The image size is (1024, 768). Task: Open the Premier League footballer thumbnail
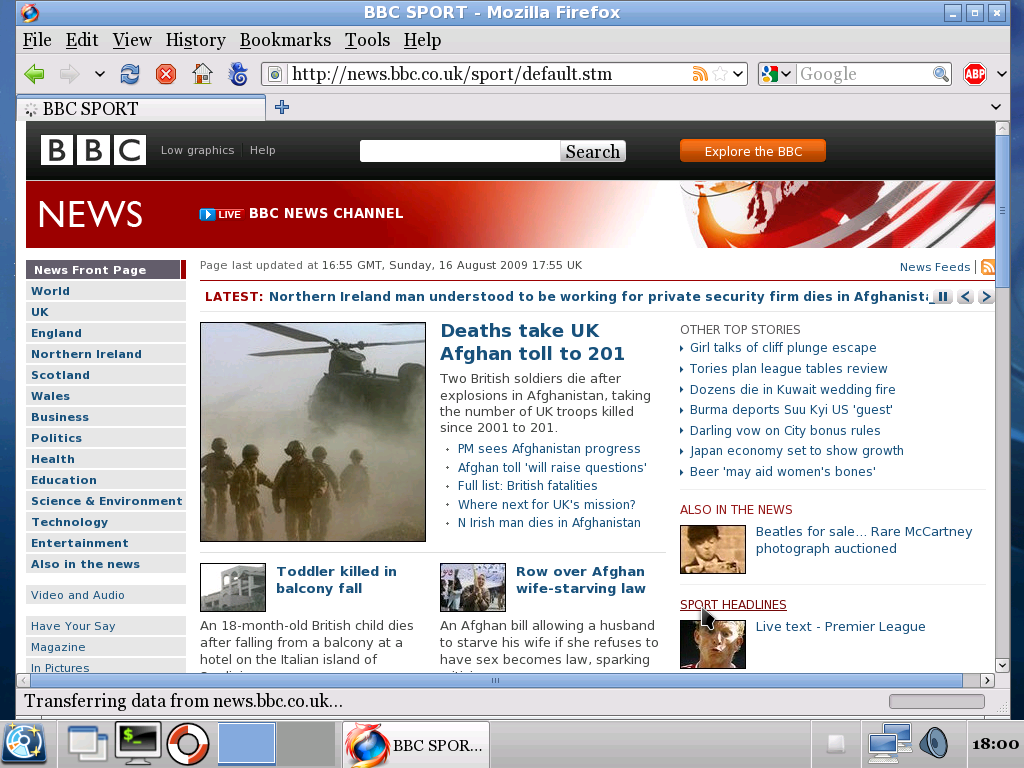pyautogui.click(x=712, y=644)
